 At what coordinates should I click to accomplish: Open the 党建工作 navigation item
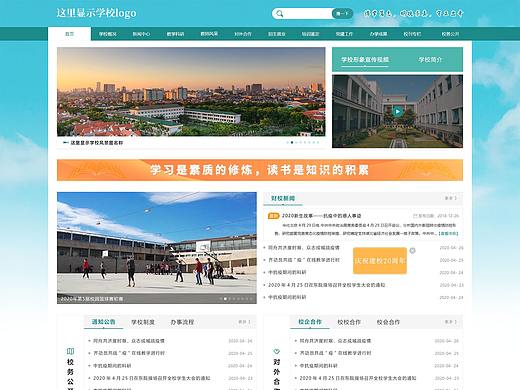tap(344, 34)
